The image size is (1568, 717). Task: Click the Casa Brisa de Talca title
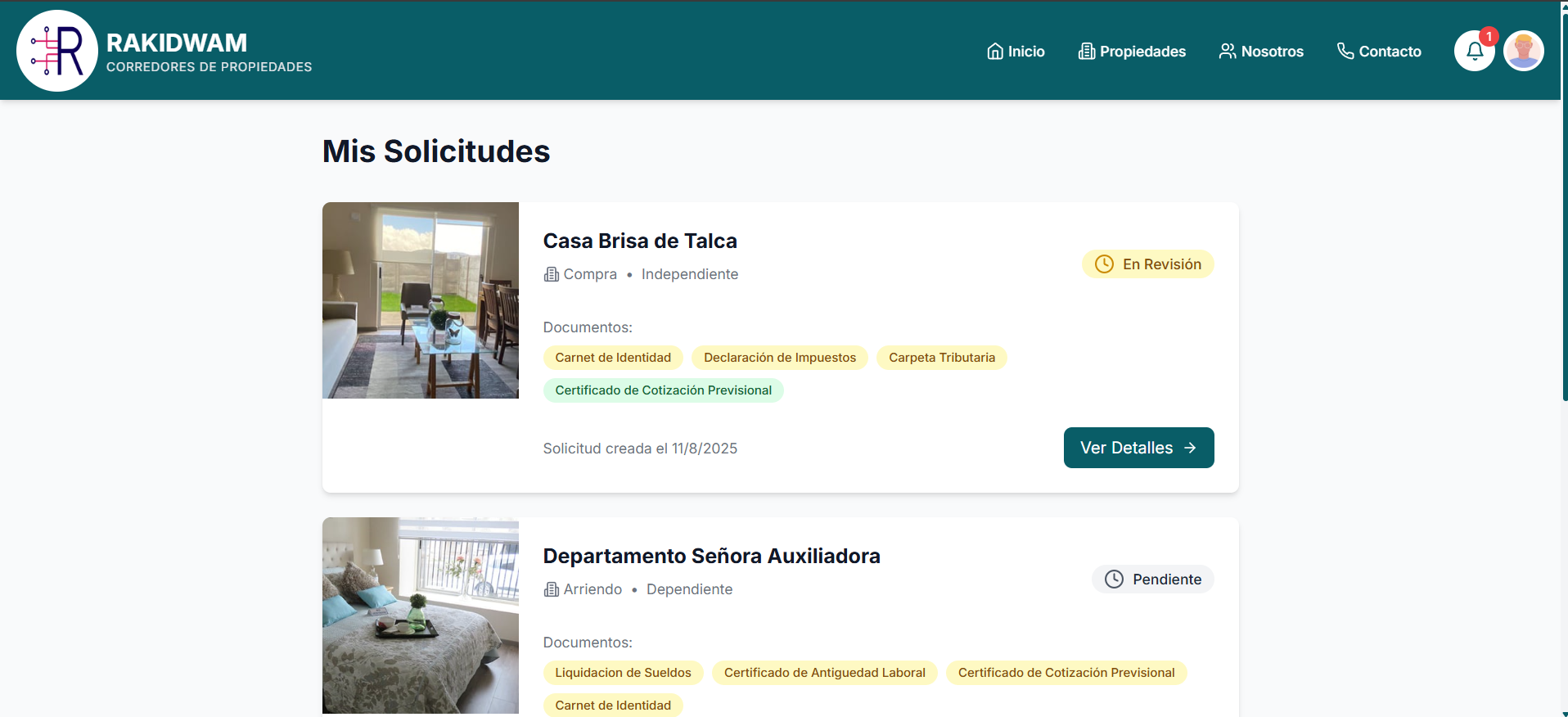[x=640, y=241]
